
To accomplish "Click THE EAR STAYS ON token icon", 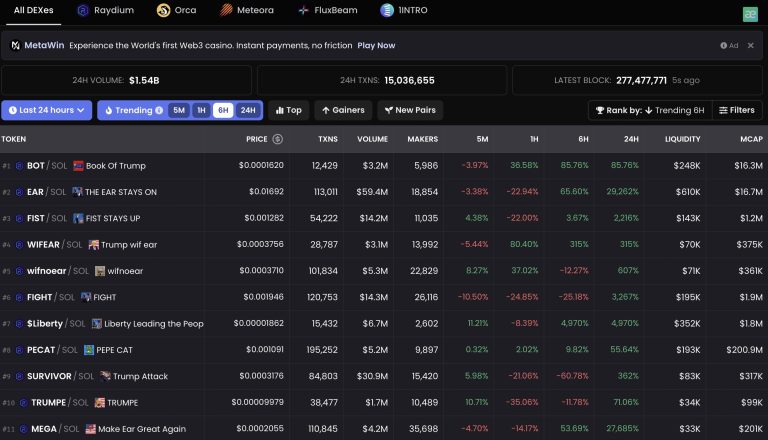I will [x=77, y=192].
